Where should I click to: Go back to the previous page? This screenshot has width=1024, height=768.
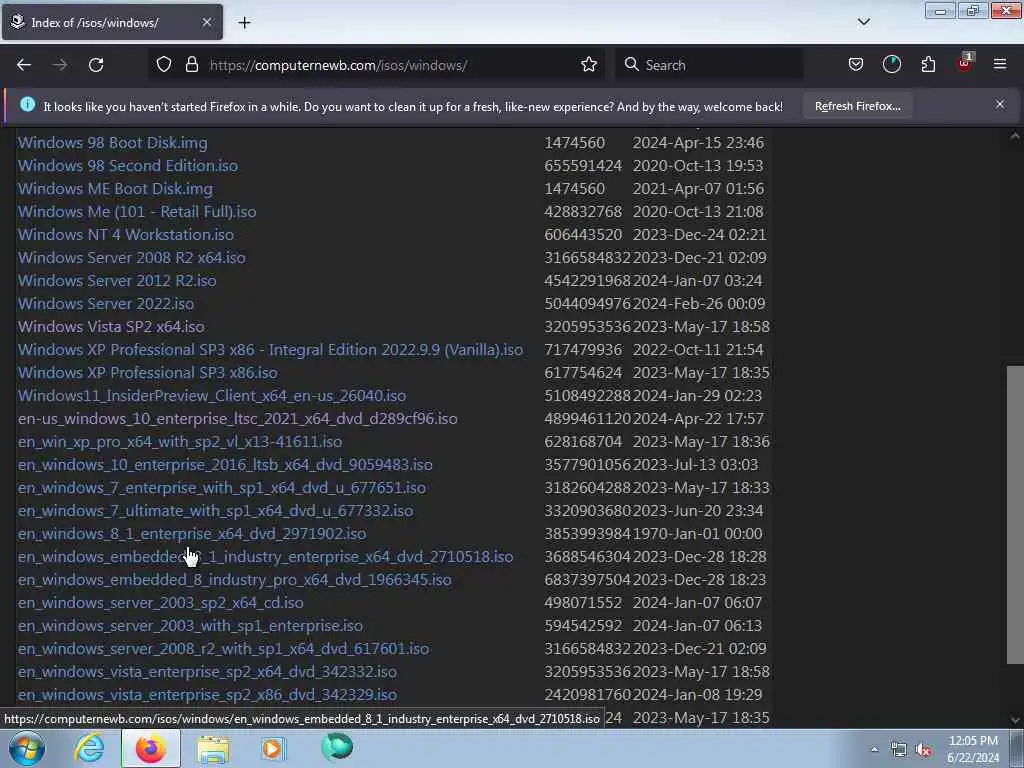(x=24, y=65)
